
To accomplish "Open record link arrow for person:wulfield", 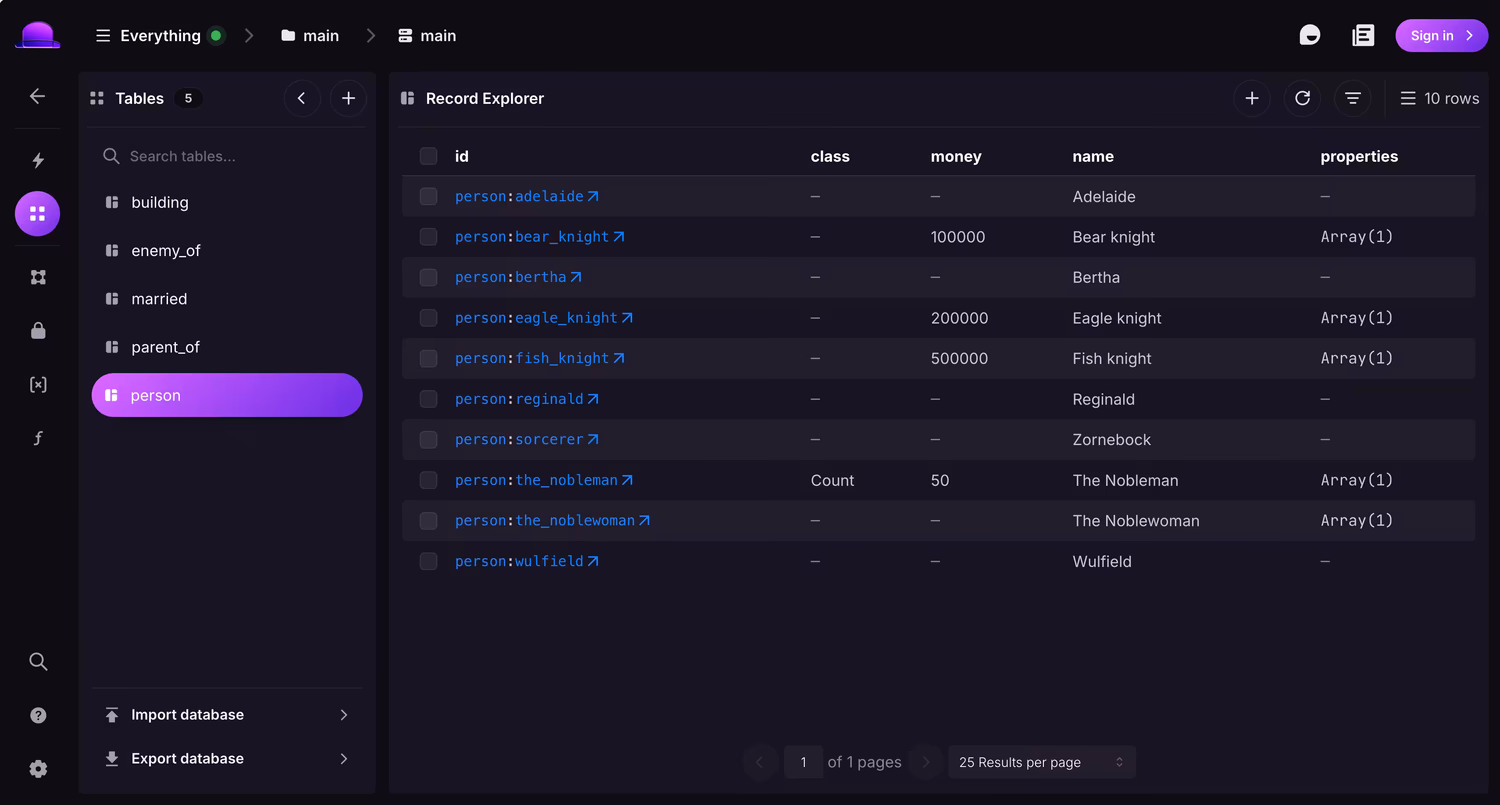I will 593,561.
